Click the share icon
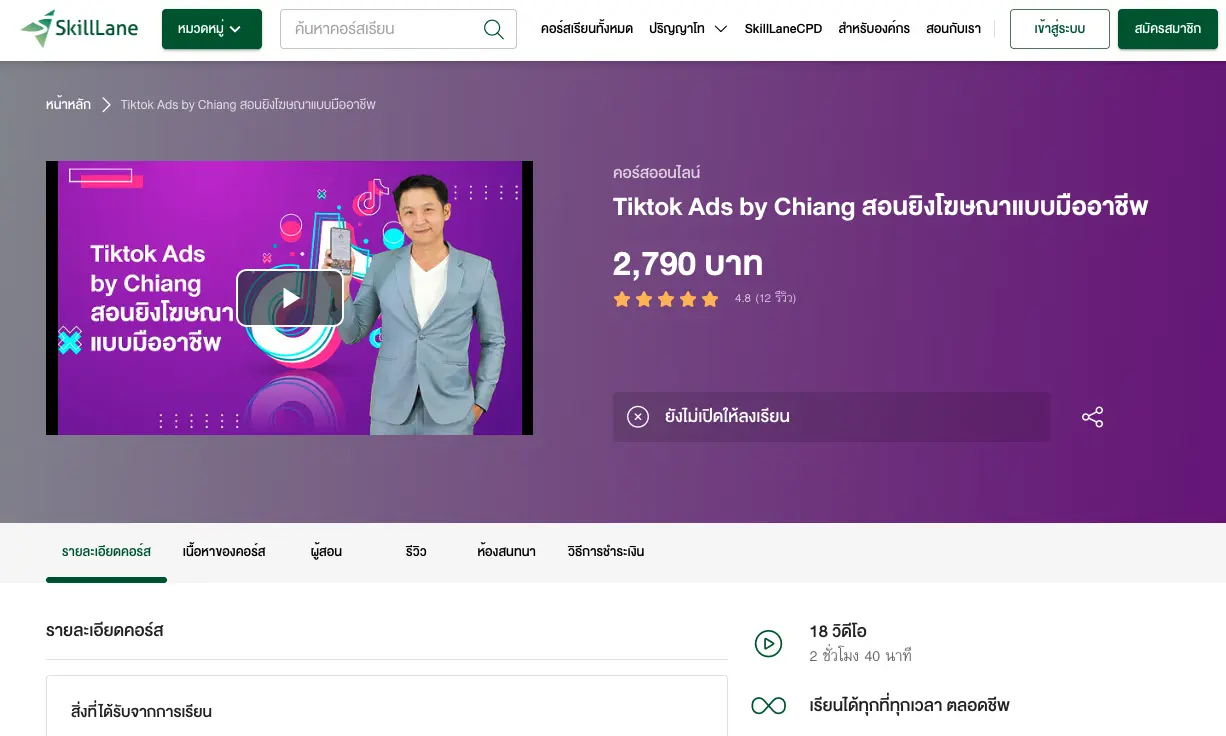The height and width of the screenshot is (736, 1226). (x=1092, y=417)
